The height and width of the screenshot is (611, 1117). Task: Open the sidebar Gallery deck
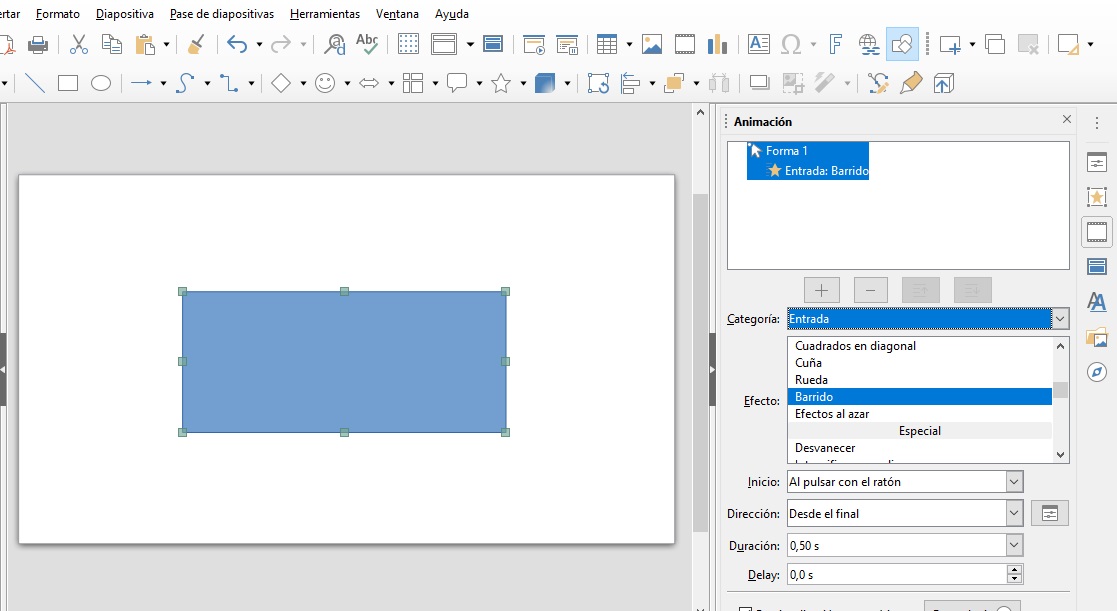(x=1097, y=337)
